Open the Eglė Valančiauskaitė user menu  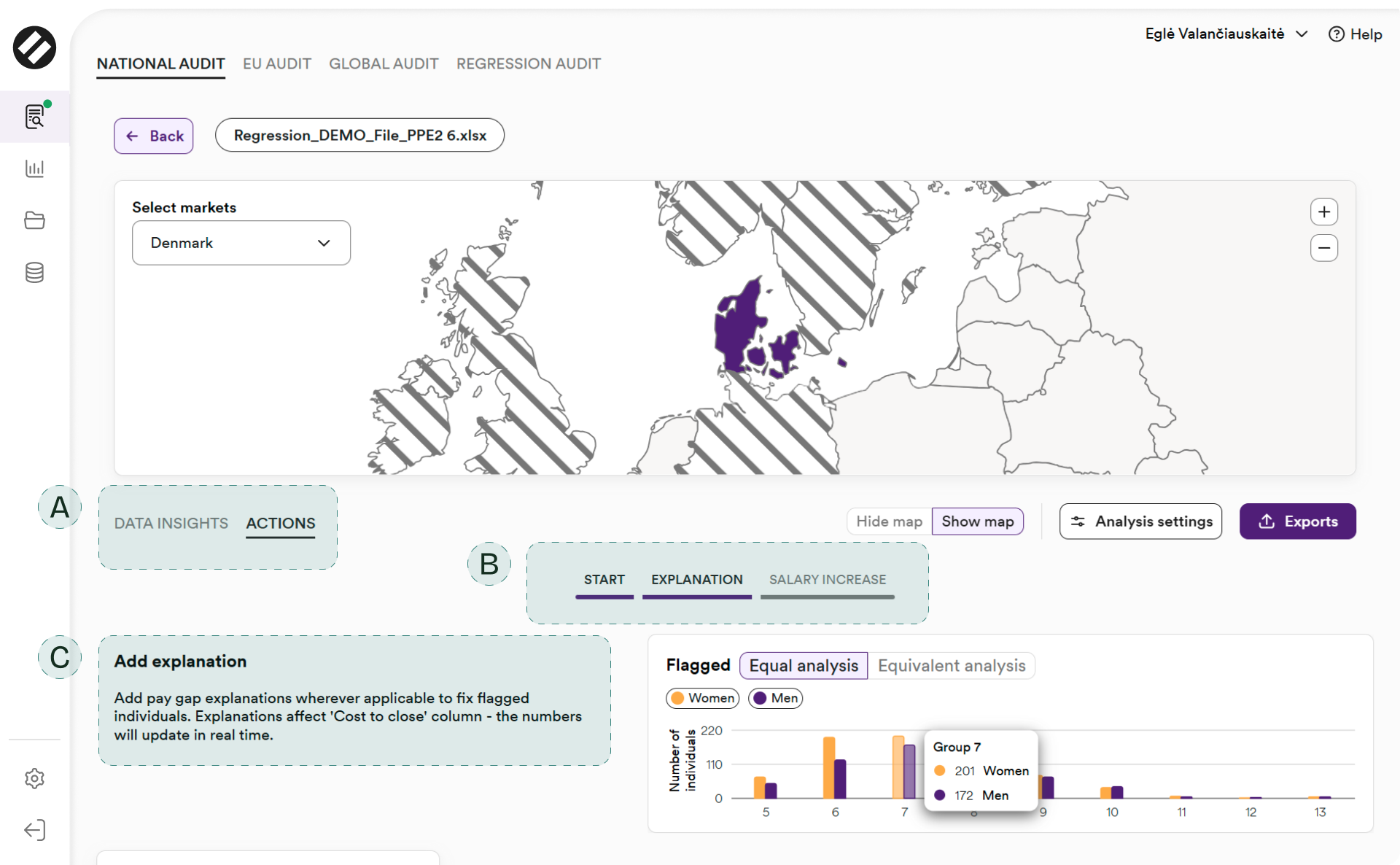pyautogui.click(x=1226, y=34)
